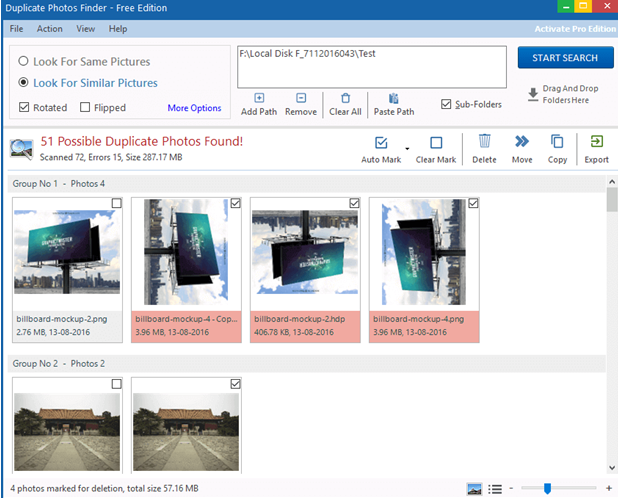Click the Auto Mark icon
Screen dimensions: 618x498
click(x=381, y=142)
